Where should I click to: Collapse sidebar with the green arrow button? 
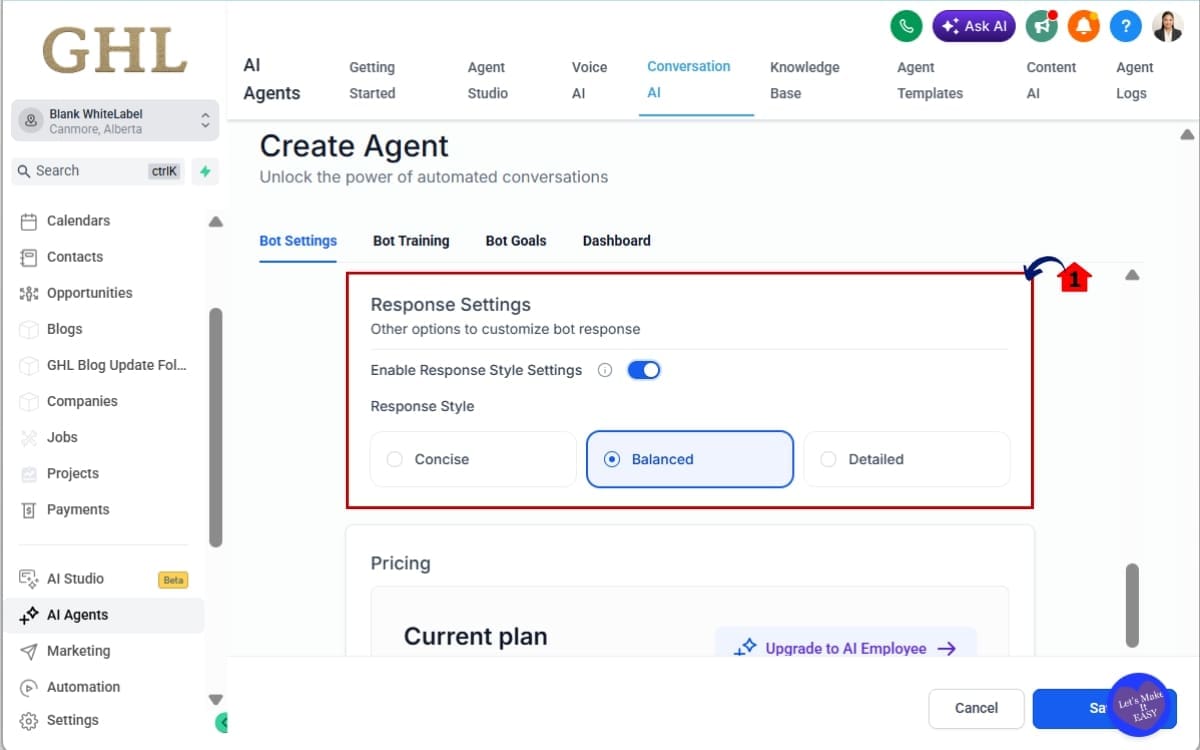221,722
